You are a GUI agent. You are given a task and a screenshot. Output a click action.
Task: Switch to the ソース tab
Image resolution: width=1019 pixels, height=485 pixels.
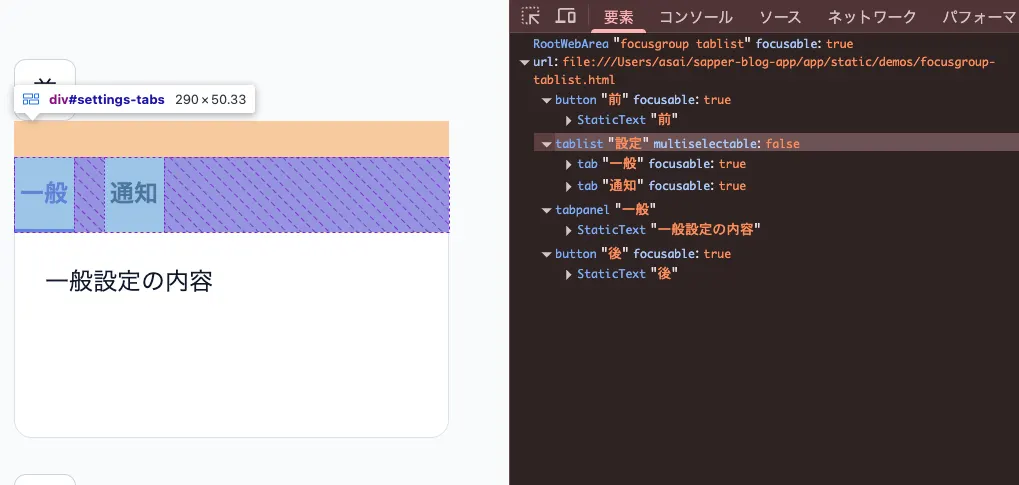pyautogui.click(x=780, y=17)
